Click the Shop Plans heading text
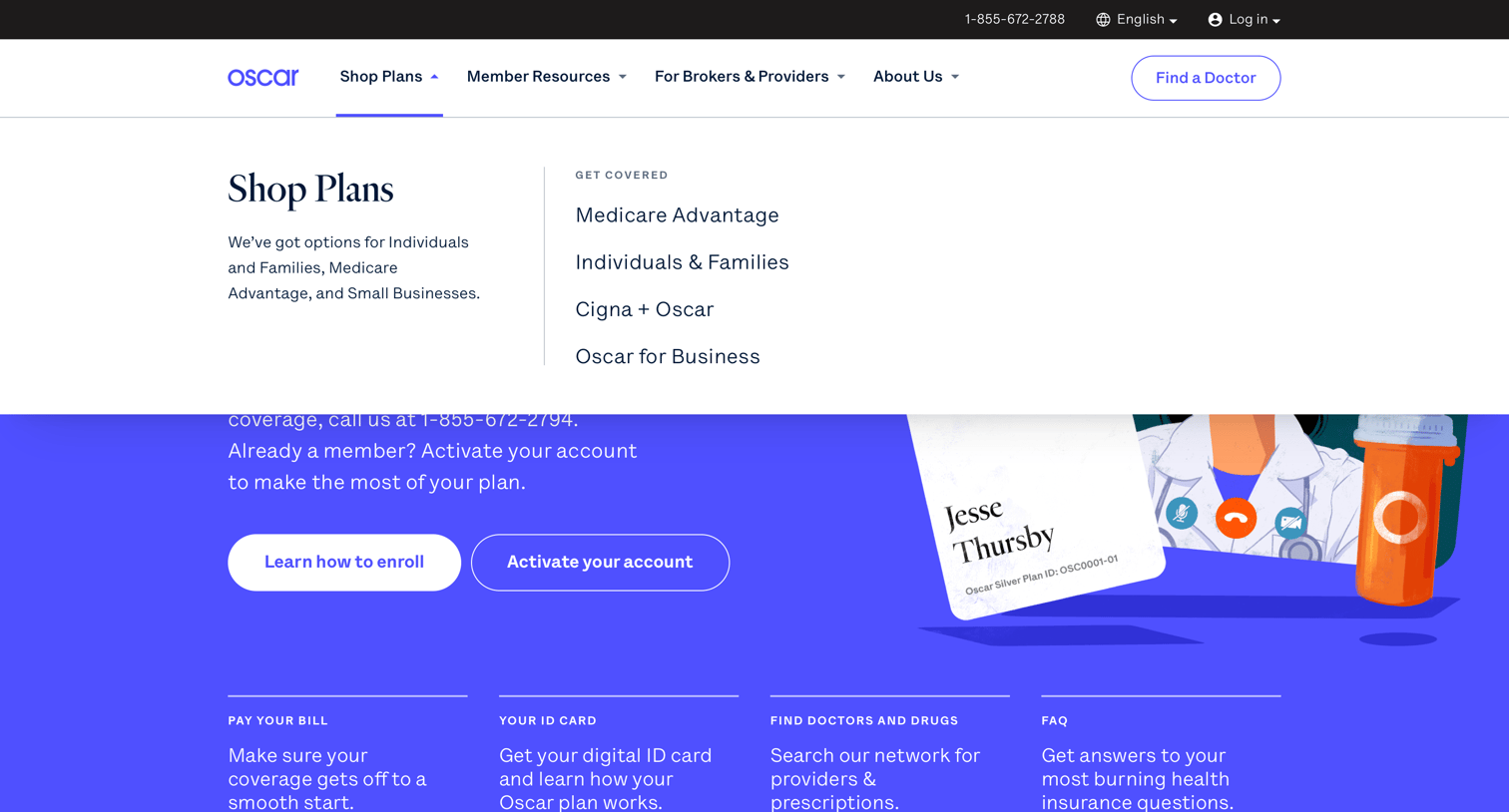 [310, 190]
